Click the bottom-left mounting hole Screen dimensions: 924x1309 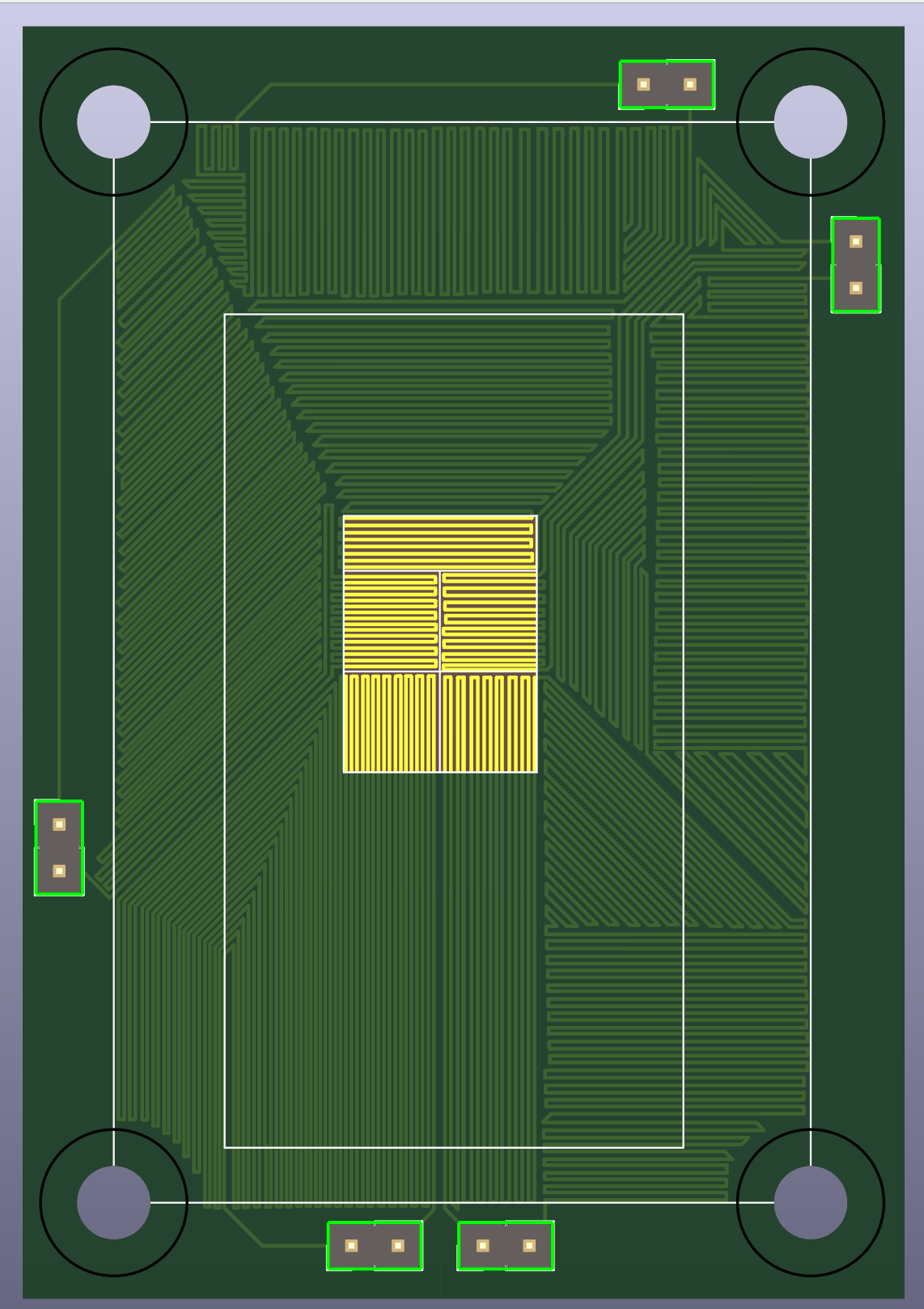[x=113, y=1203]
